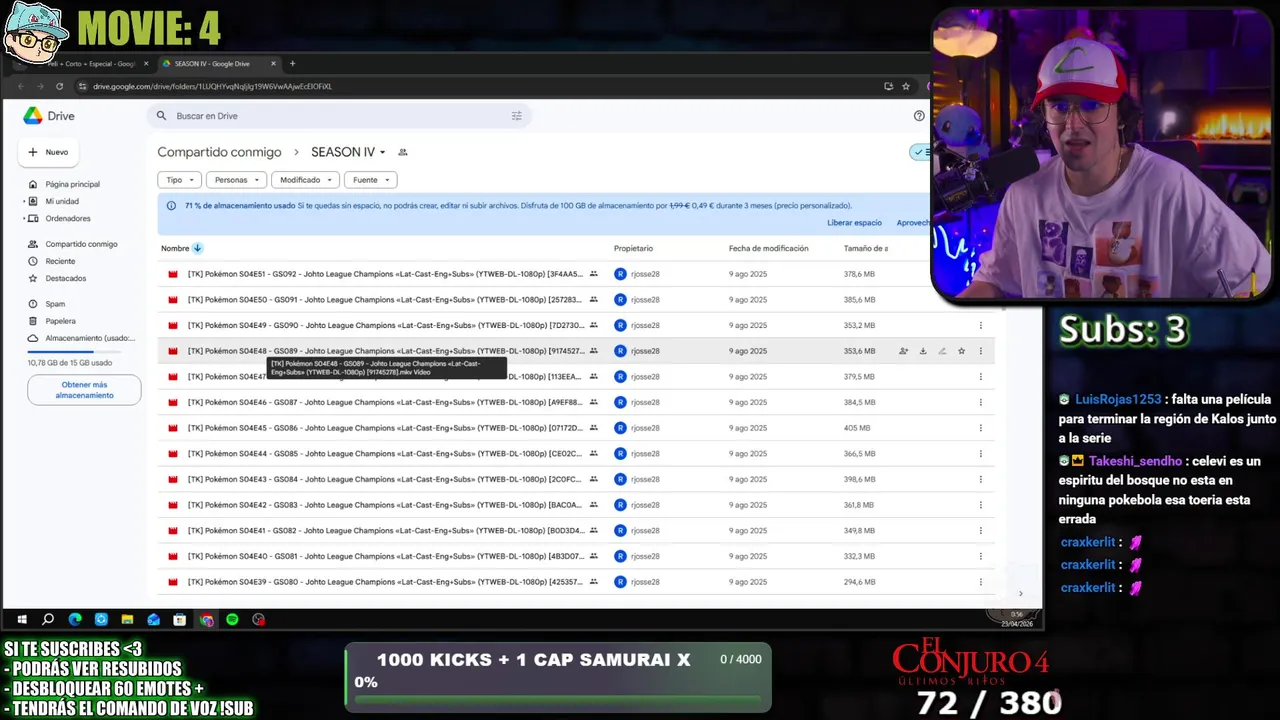The image size is (1280, 720).
Task: Open more actions for S04E47 row
Action: pyautogui.click(x=980, y=377)
